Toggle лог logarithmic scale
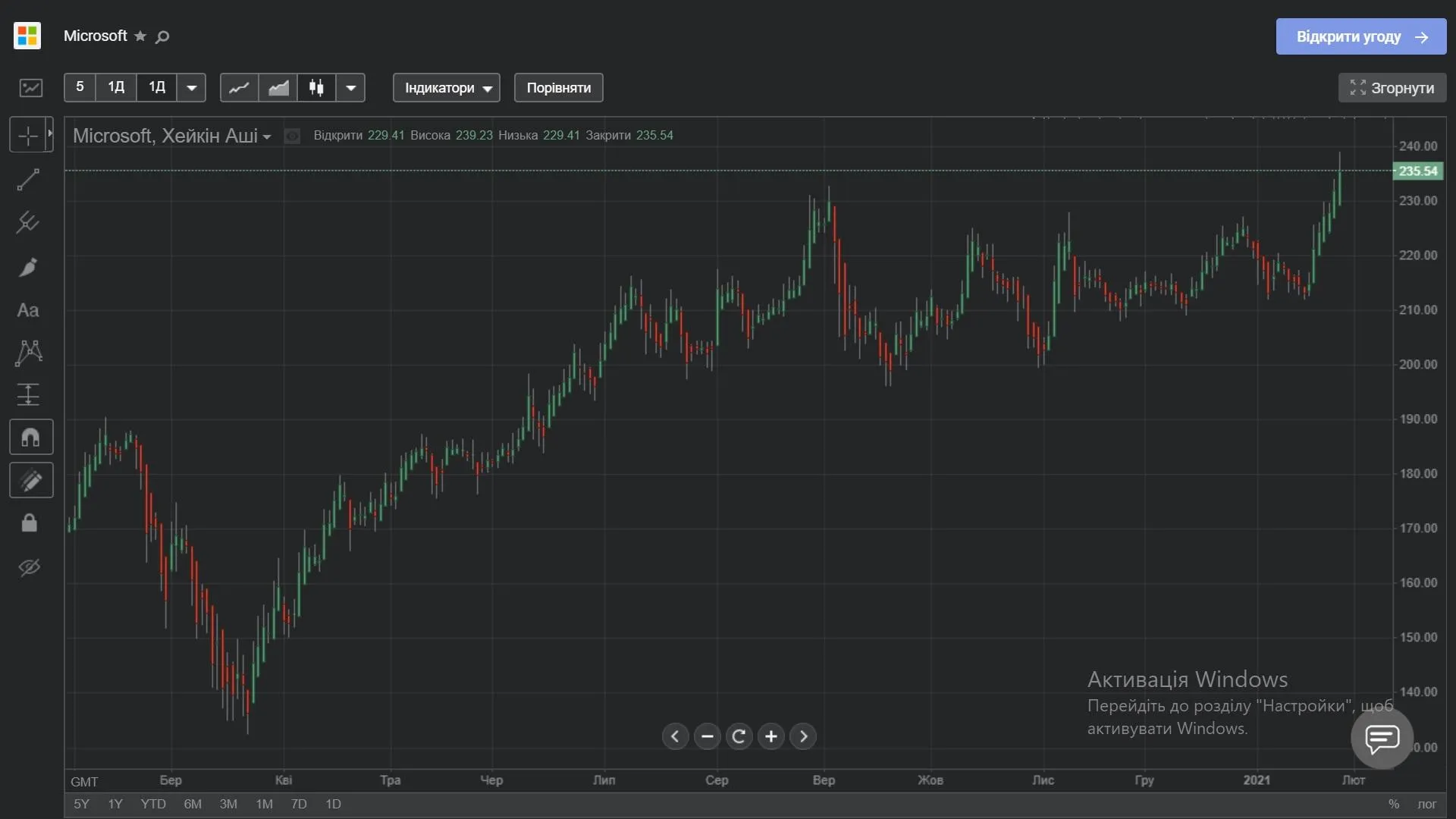The width and height of the screenshot is (1456, 819). click(x=1427, y=804)
